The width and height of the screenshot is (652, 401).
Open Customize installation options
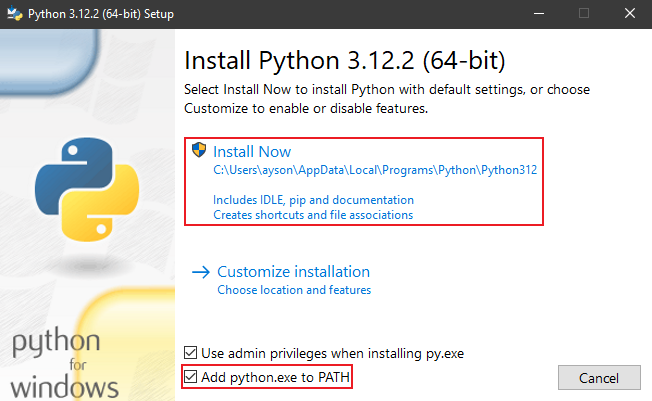tap(293, 272)
